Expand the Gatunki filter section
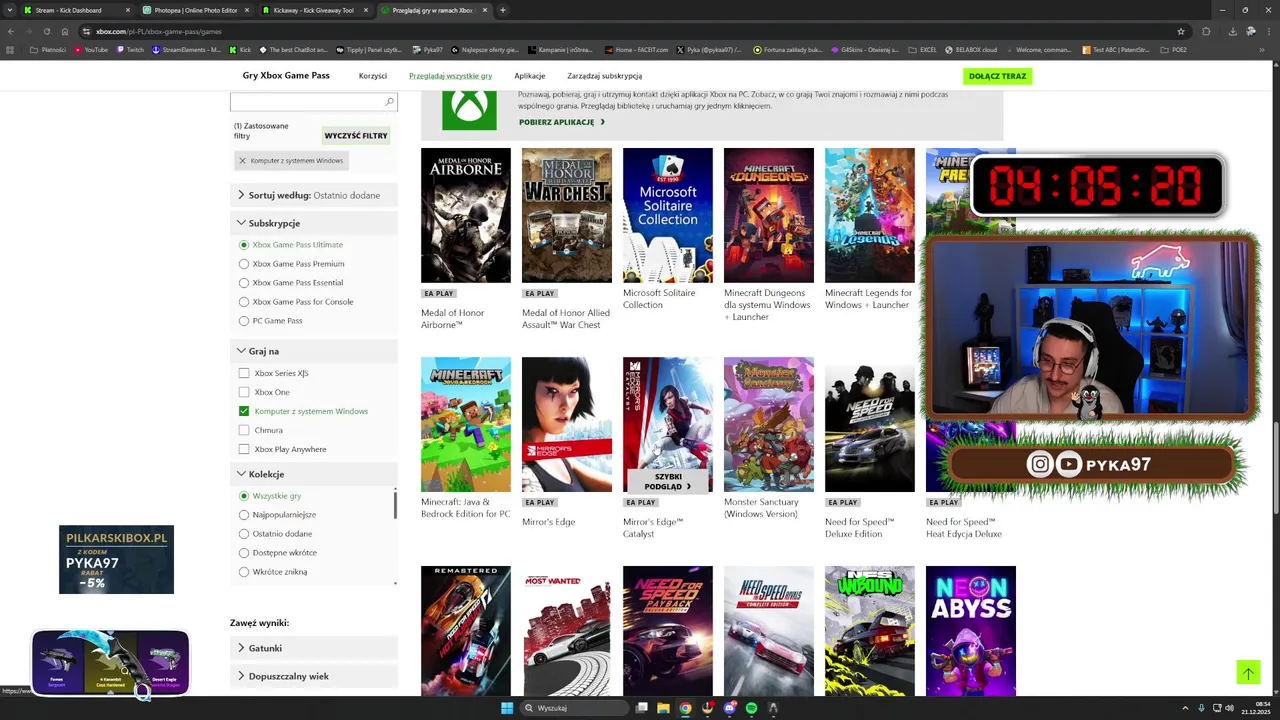The width and height of the screenshot is (1280, 720). tap(313, 648)
